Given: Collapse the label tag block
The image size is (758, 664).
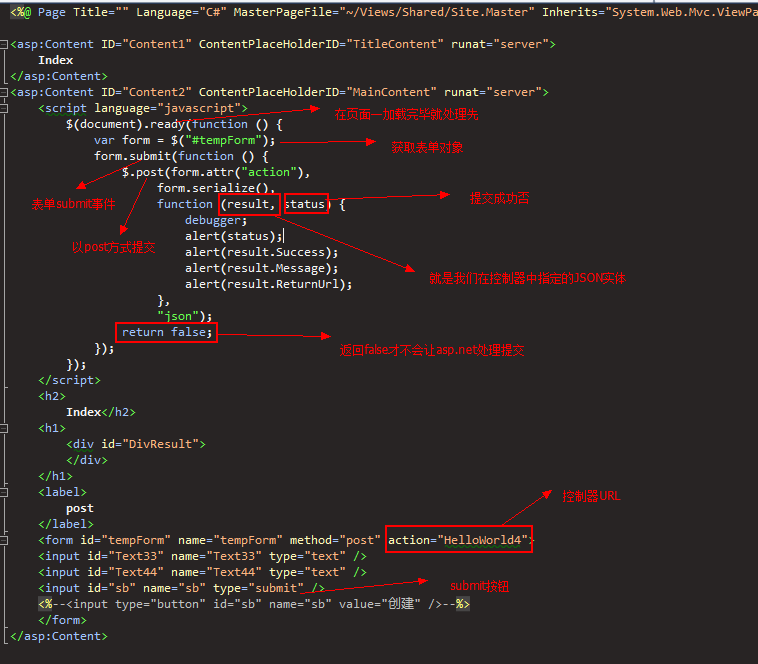Looking at the screenshot, I should [5, 492].
